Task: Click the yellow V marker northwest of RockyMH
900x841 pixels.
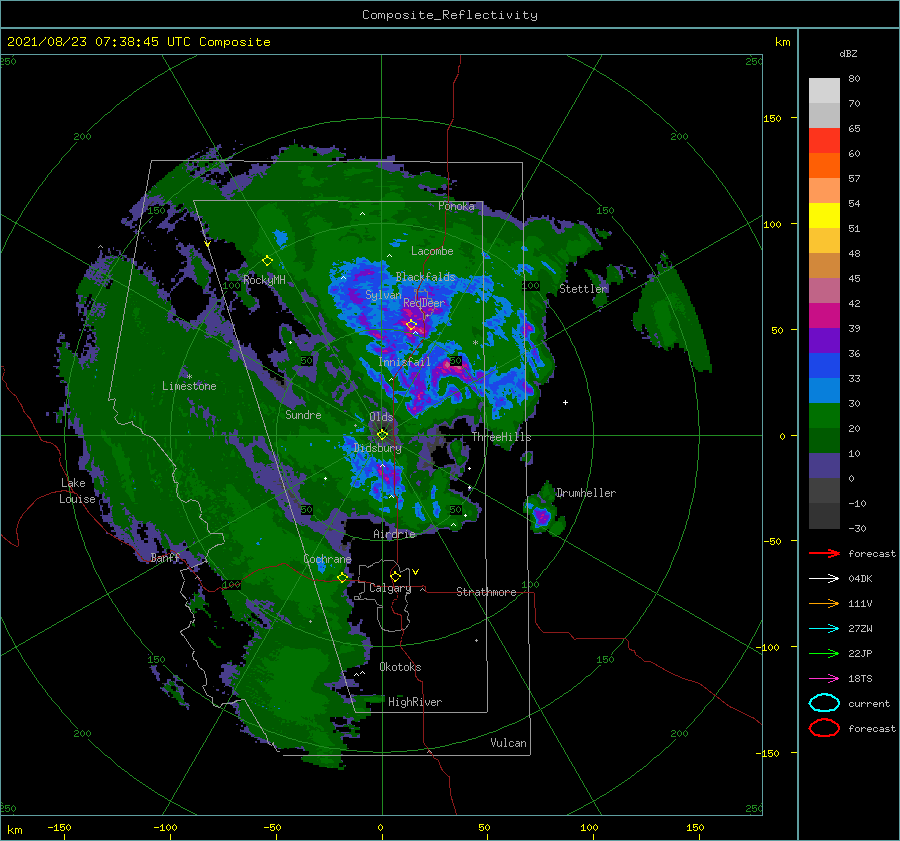Action: click(x=207, y=245)
